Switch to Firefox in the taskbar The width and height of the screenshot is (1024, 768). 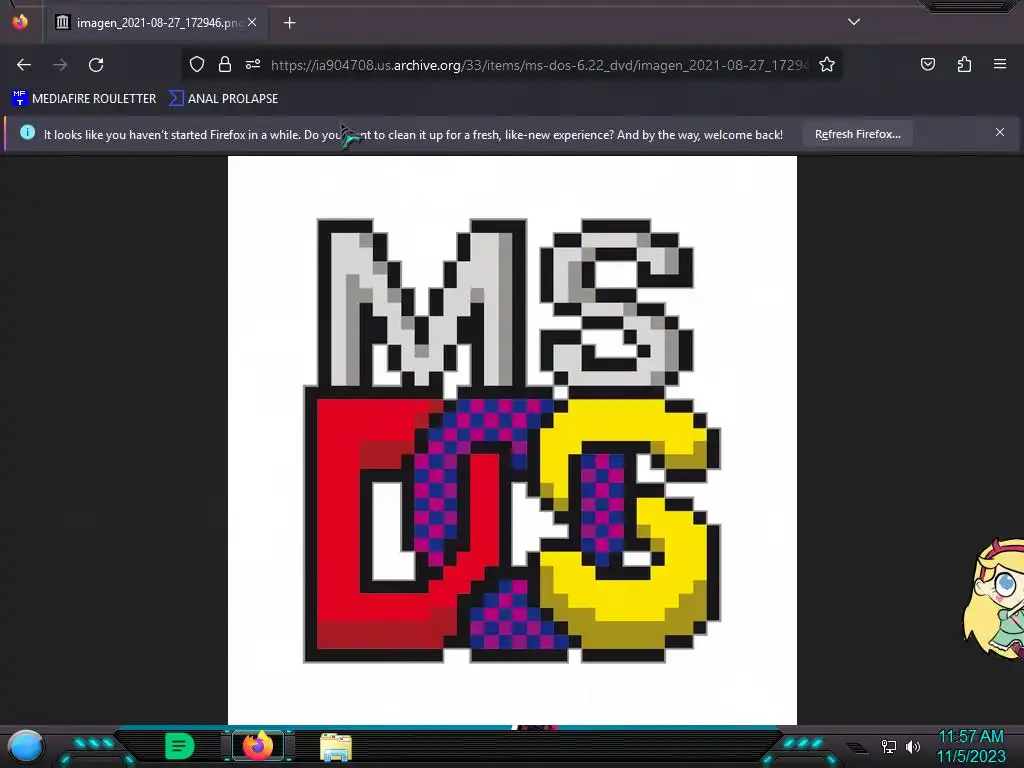[258, 746]
